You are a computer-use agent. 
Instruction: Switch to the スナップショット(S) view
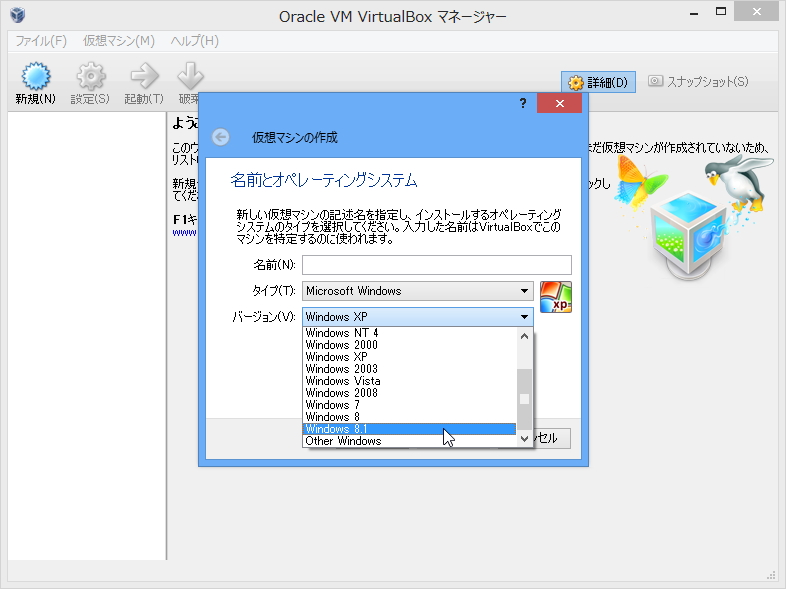[698, 81]
